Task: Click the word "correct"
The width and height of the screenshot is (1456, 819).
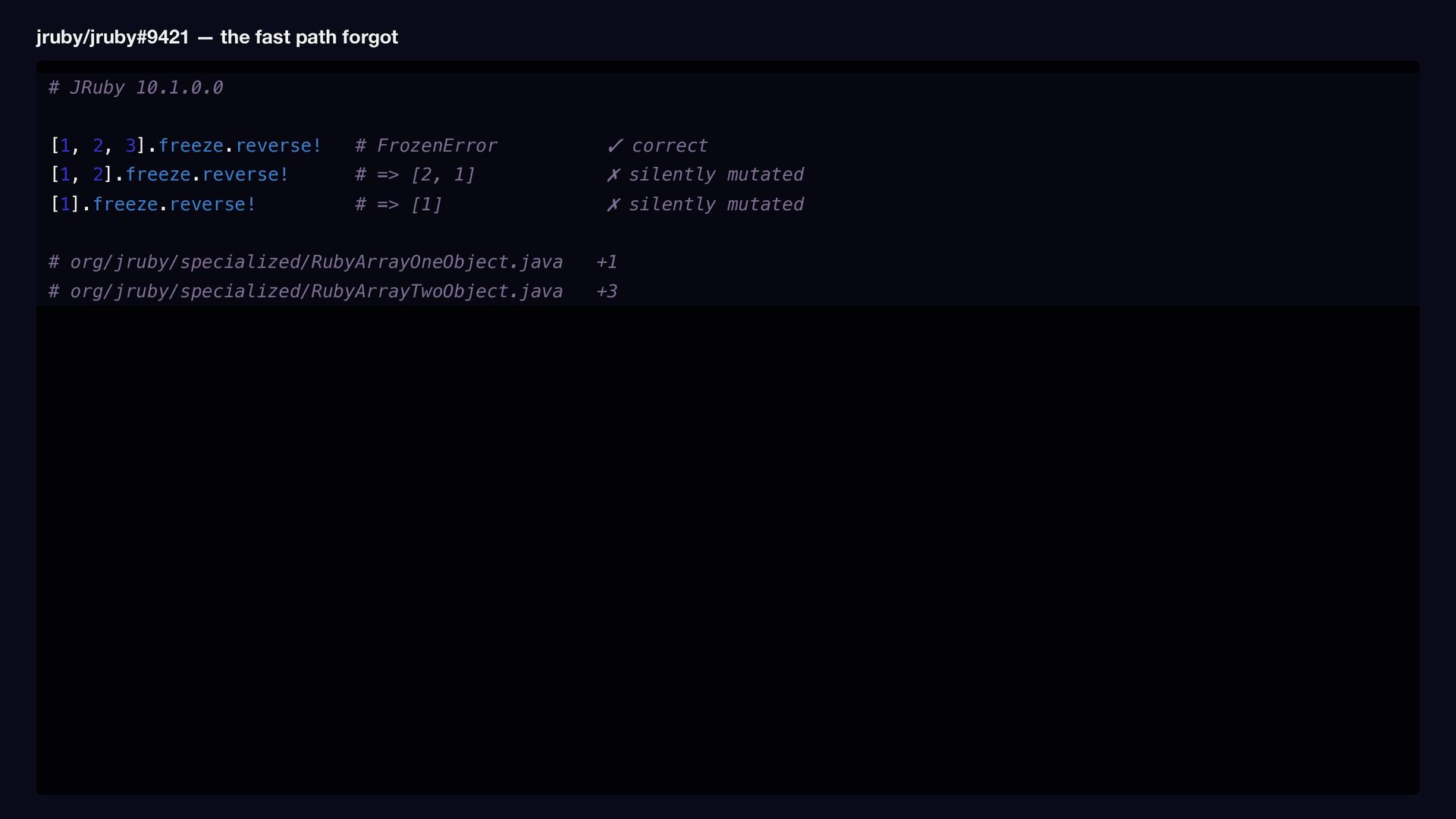Action: 670,146
